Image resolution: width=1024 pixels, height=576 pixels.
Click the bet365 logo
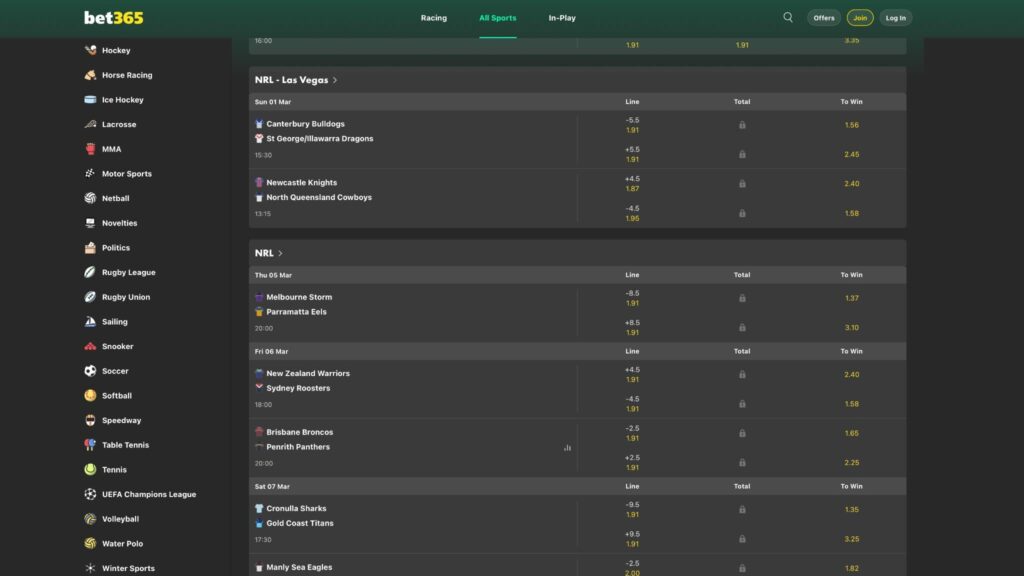pos(114,18)
